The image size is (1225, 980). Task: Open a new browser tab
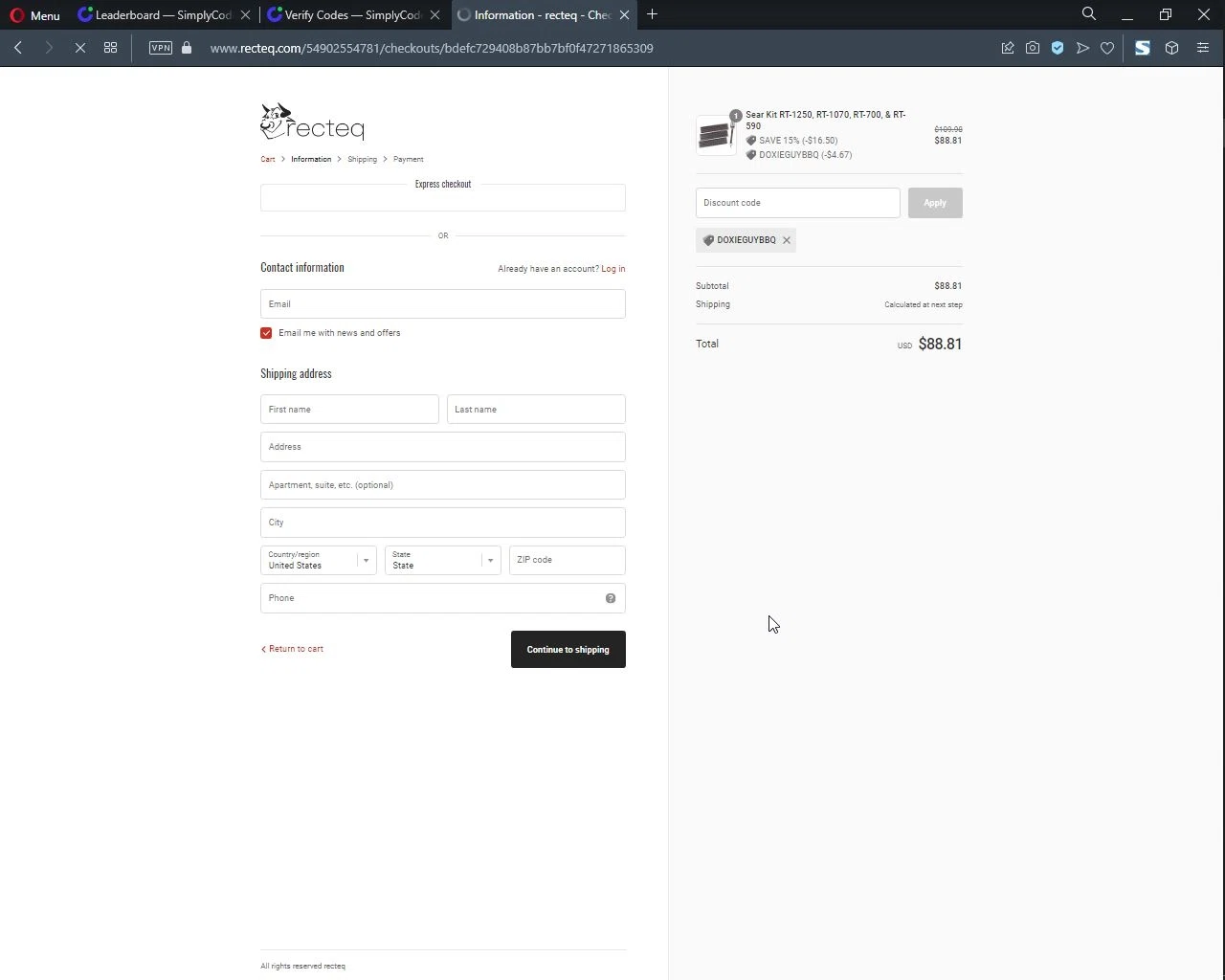(x=653, y=14)
